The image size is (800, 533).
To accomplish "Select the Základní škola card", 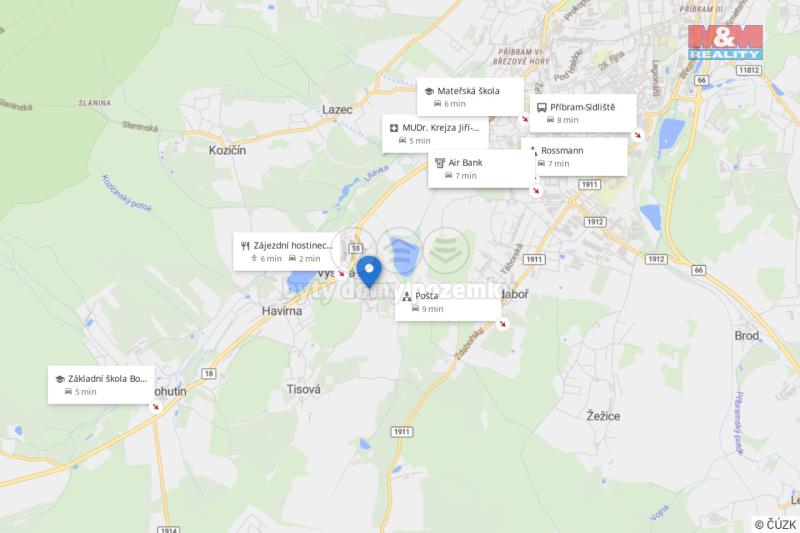I will [101, 385].
